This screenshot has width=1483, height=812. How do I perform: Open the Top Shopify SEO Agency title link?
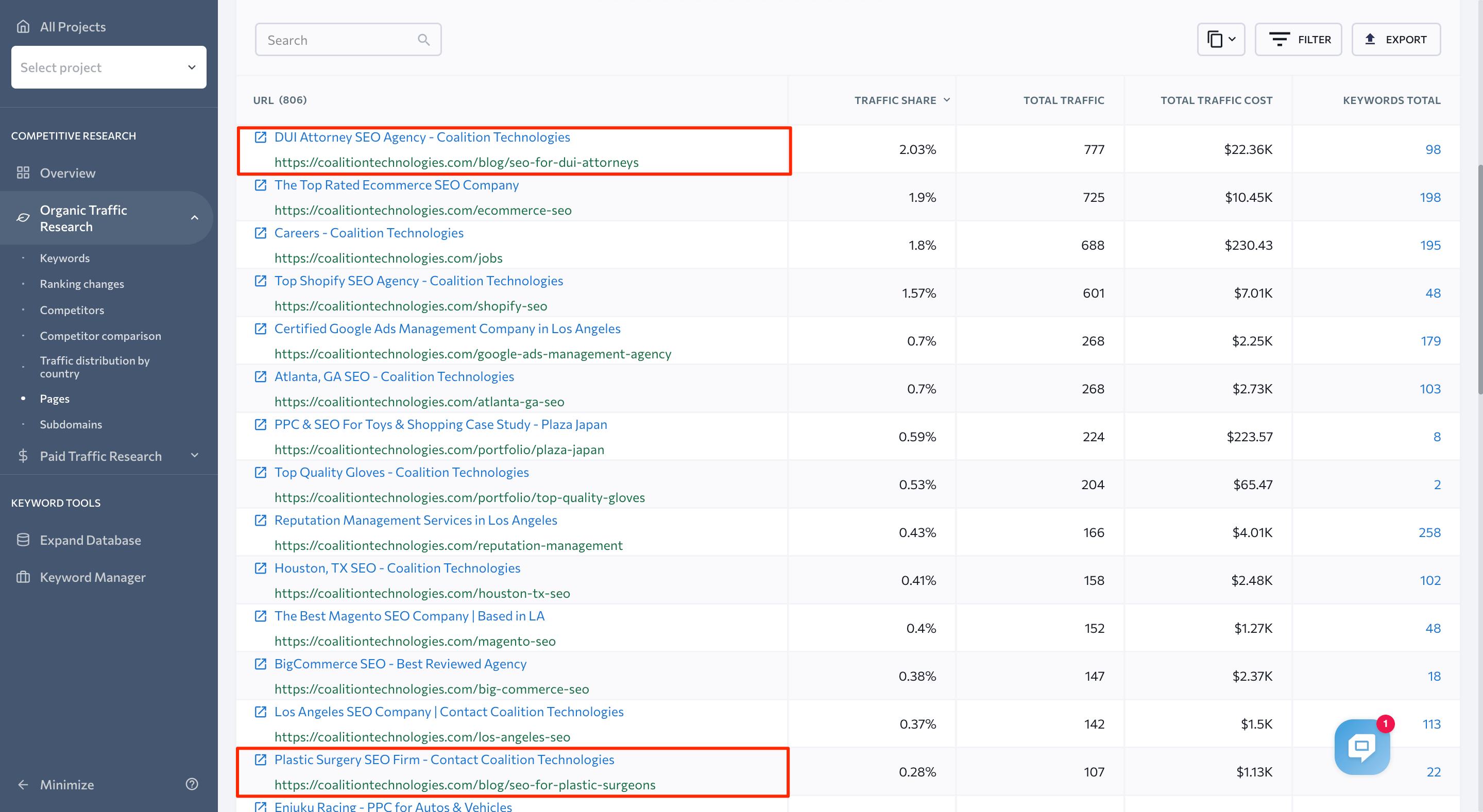(419, 280)
